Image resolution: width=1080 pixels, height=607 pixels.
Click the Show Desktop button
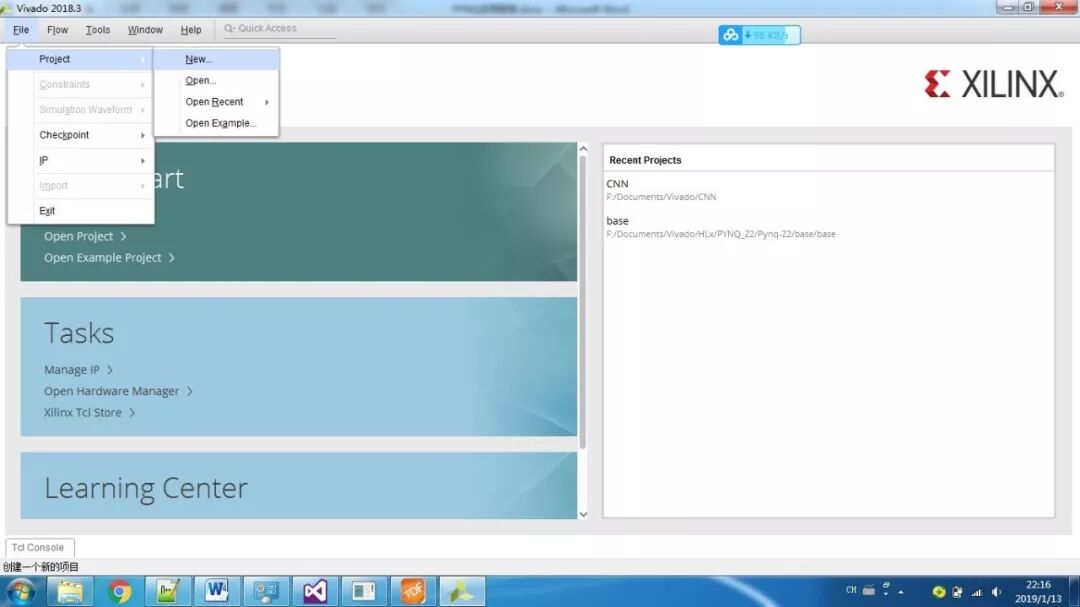[1074, 592]
